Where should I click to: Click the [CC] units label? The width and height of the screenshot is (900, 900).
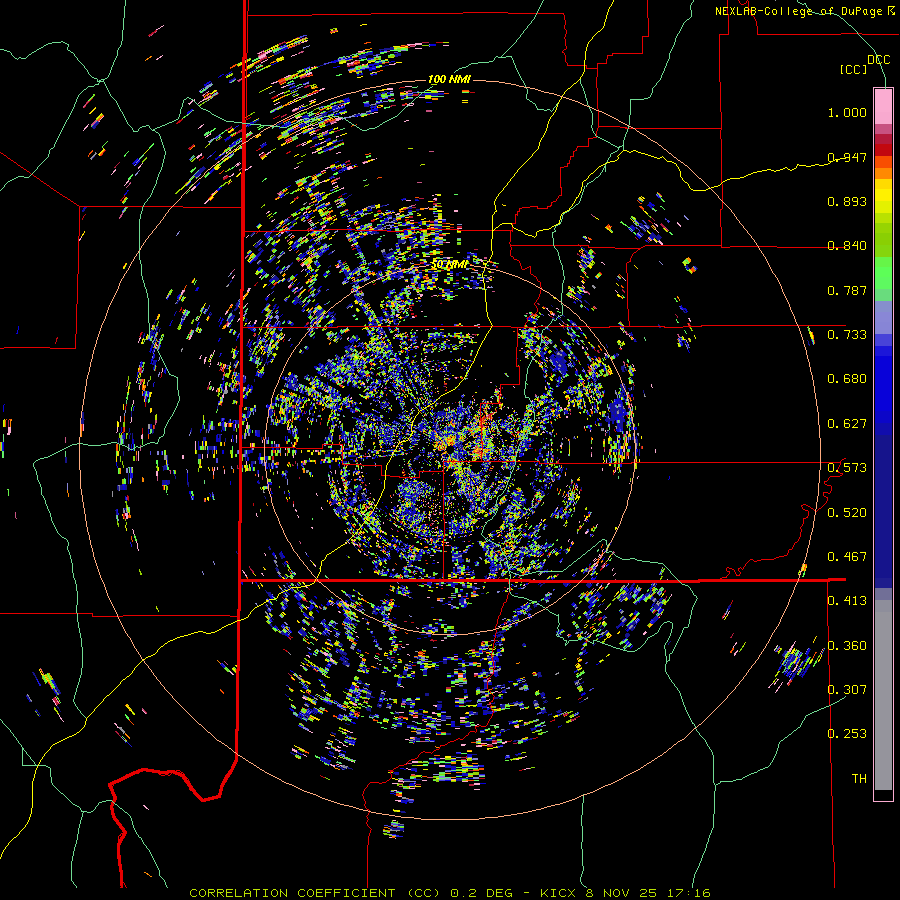[854, 69]
